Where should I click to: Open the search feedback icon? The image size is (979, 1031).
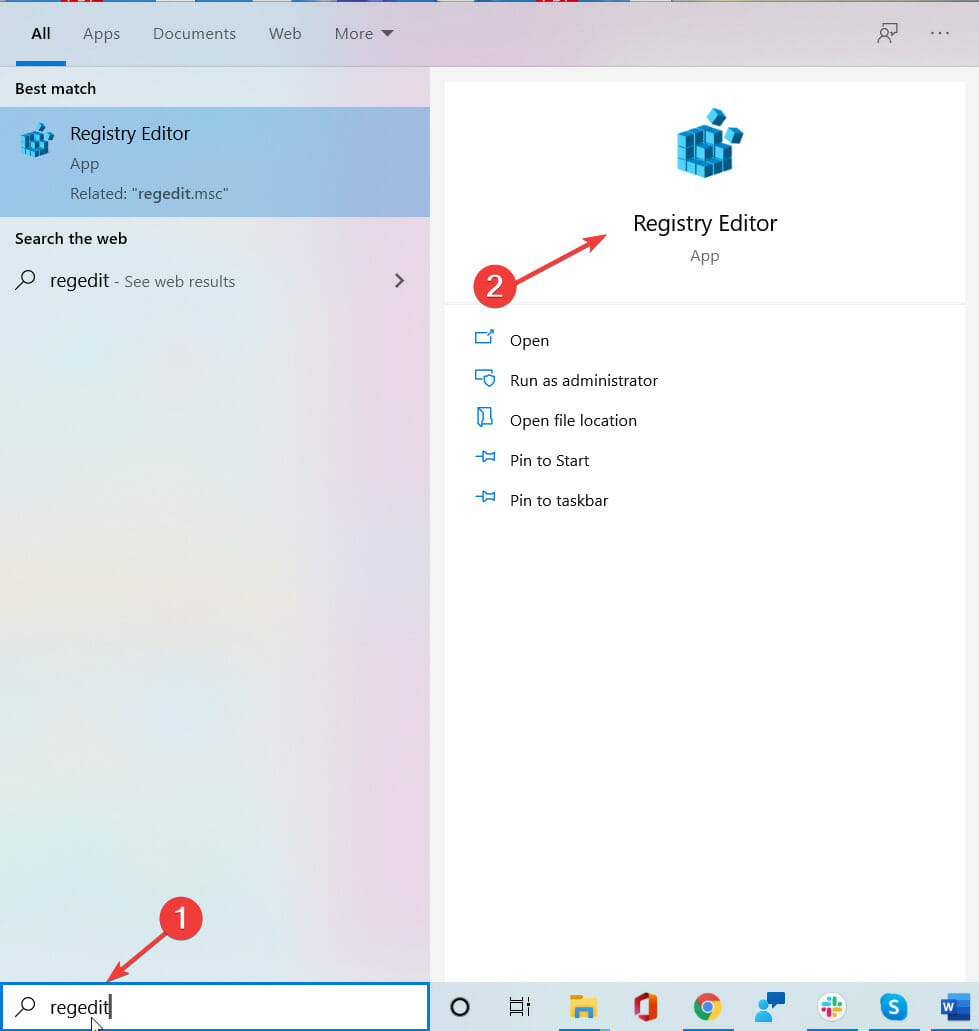[x=888, y=33]
